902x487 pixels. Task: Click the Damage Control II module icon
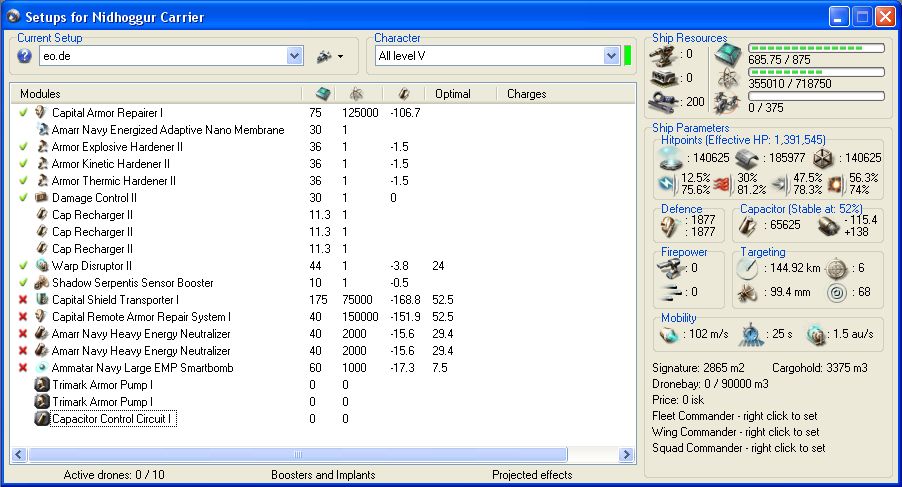42,198
